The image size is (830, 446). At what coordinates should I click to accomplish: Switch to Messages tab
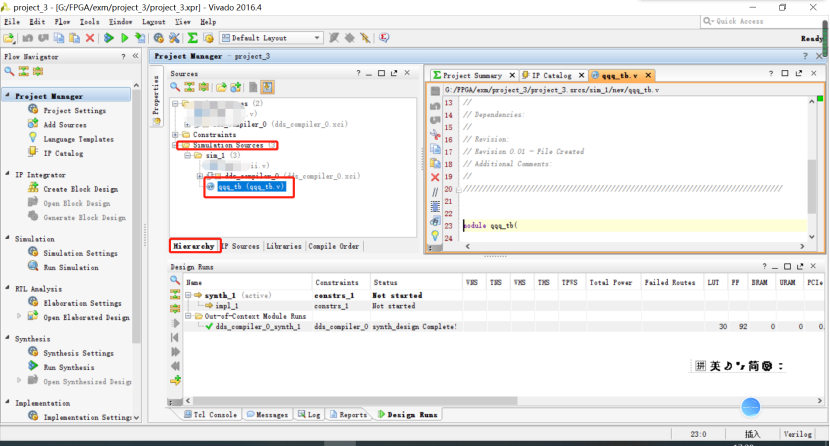pyautogui.click(x=267, y=415)
